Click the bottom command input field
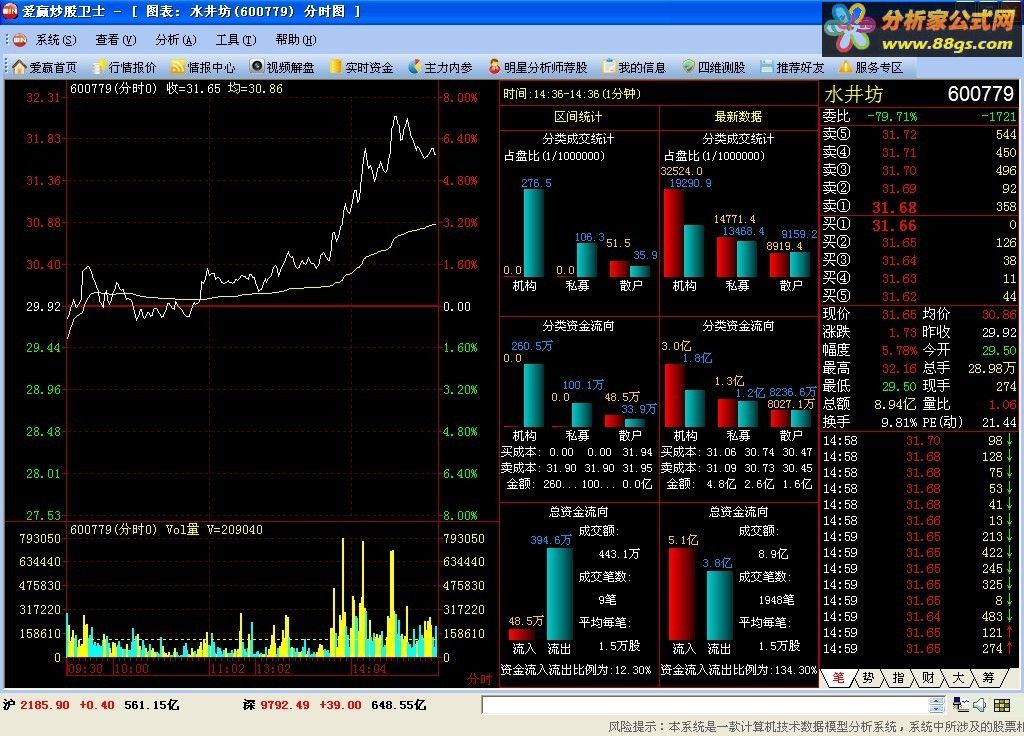 pyautogui.click(x=704, y=705)
